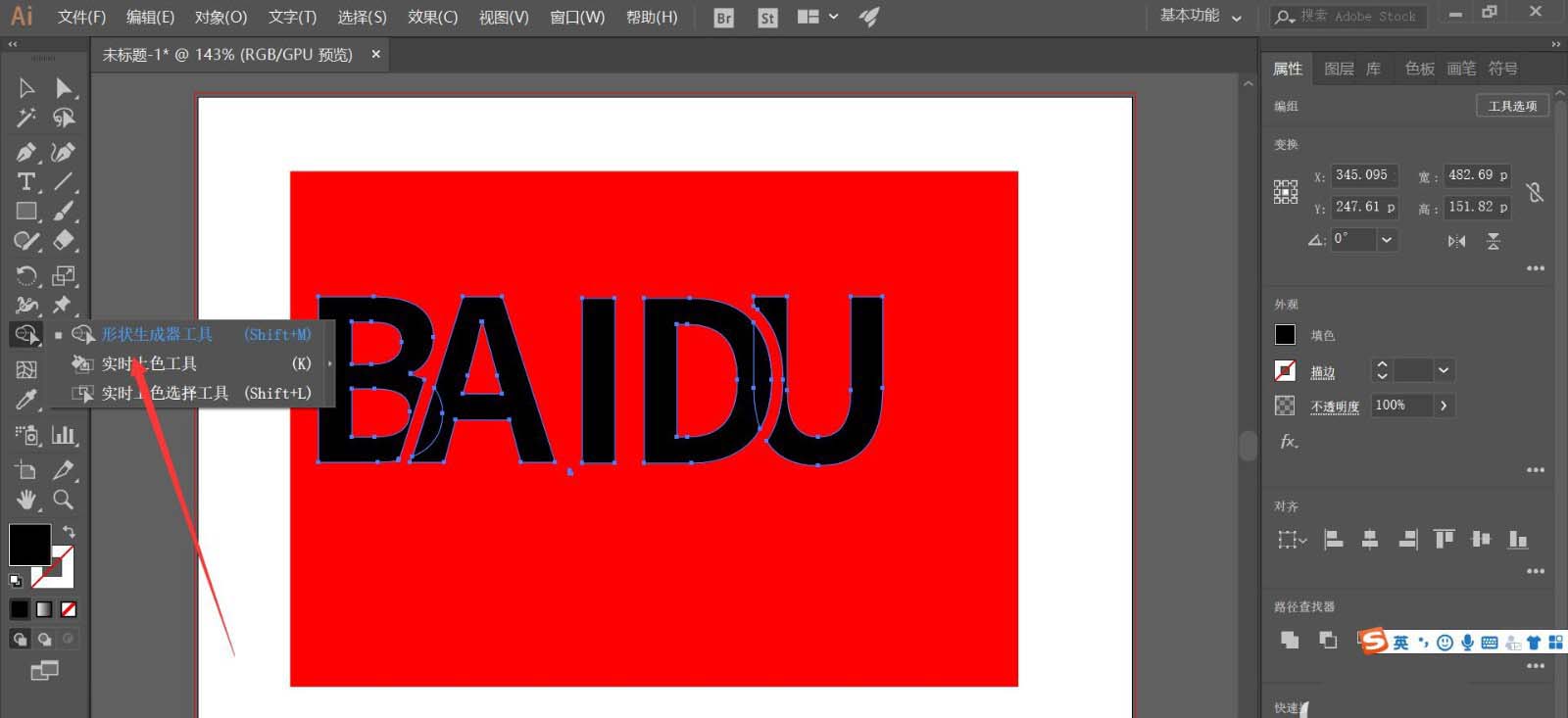Screen dimensions: 1568x718
Task: Switch to the 色板 panel tab
Action: 1419,69
